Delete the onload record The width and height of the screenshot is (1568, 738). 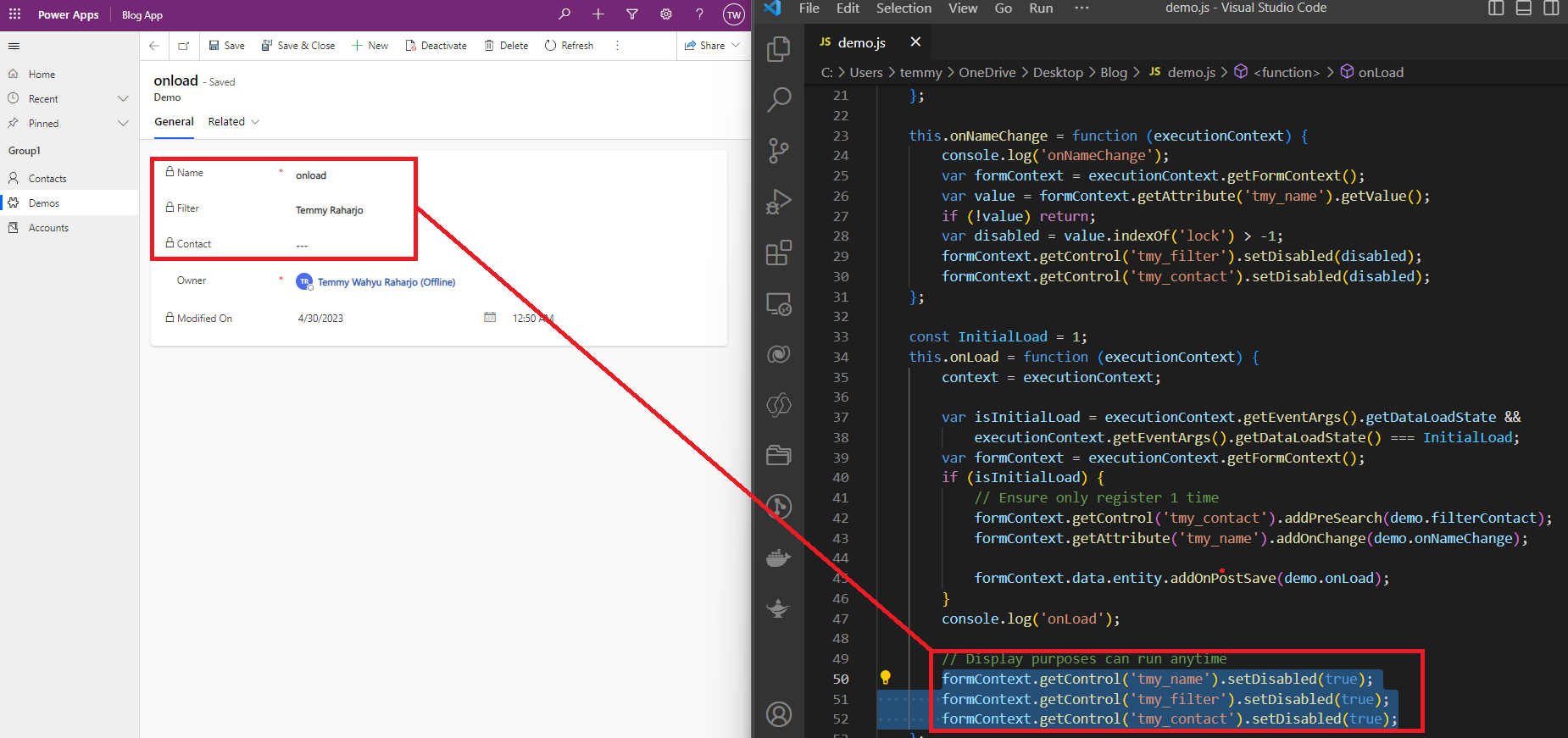point(506,46)
